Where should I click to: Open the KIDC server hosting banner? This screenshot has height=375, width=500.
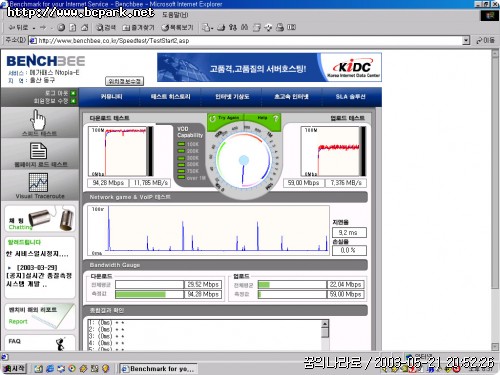269,67
